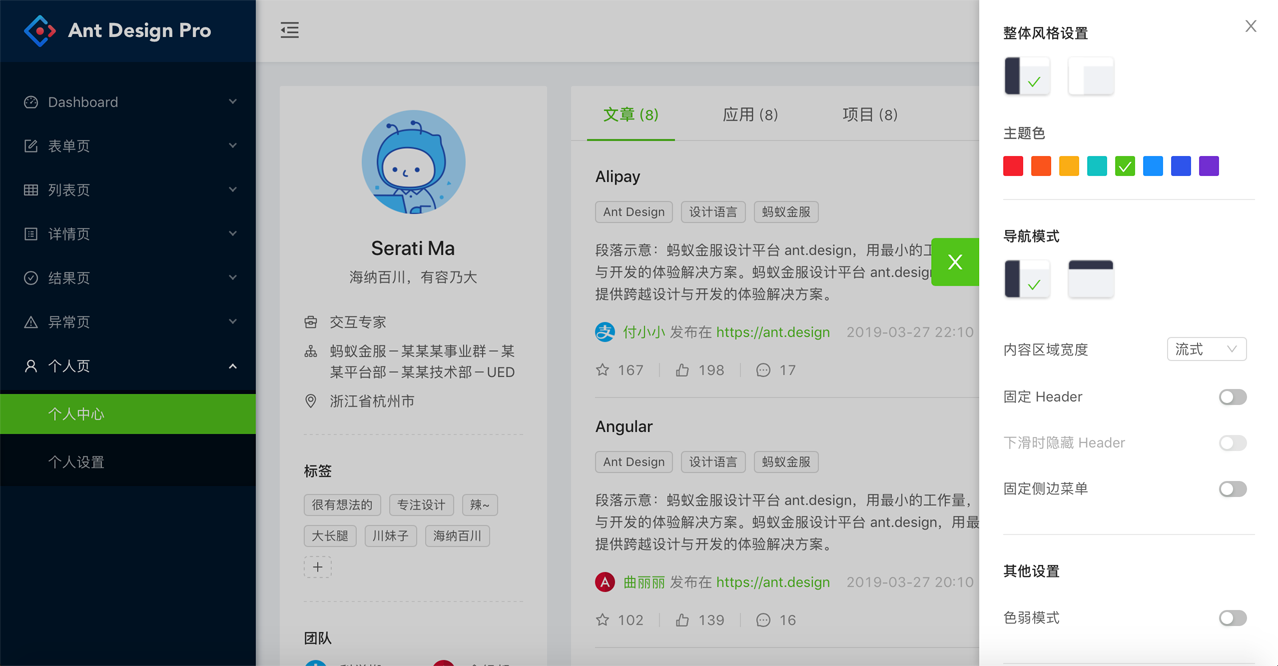Toggle the 下滑时隐藏 Header switch
This screenshot has height=666, width=1278.
[x=1233, y=443]
